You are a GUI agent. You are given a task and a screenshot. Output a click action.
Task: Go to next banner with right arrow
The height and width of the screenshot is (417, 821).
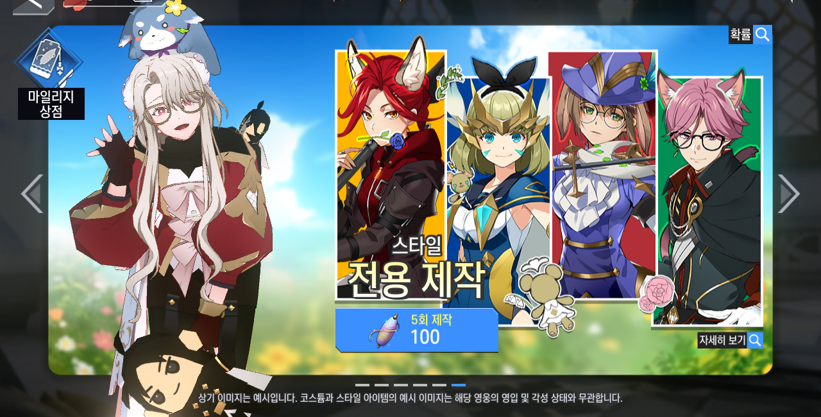[789, 194]
